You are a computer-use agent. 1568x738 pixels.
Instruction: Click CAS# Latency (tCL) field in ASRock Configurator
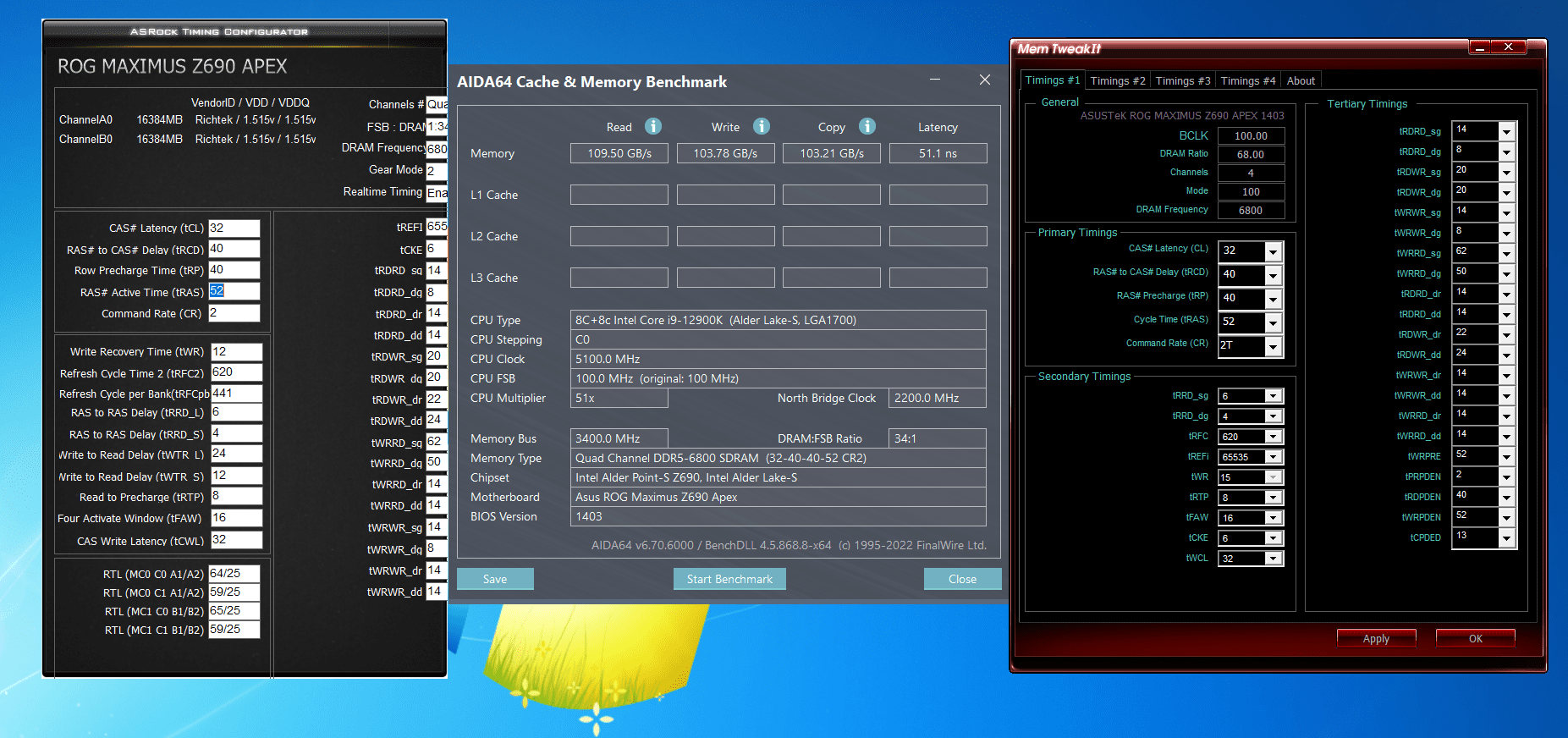pos(234,228)
